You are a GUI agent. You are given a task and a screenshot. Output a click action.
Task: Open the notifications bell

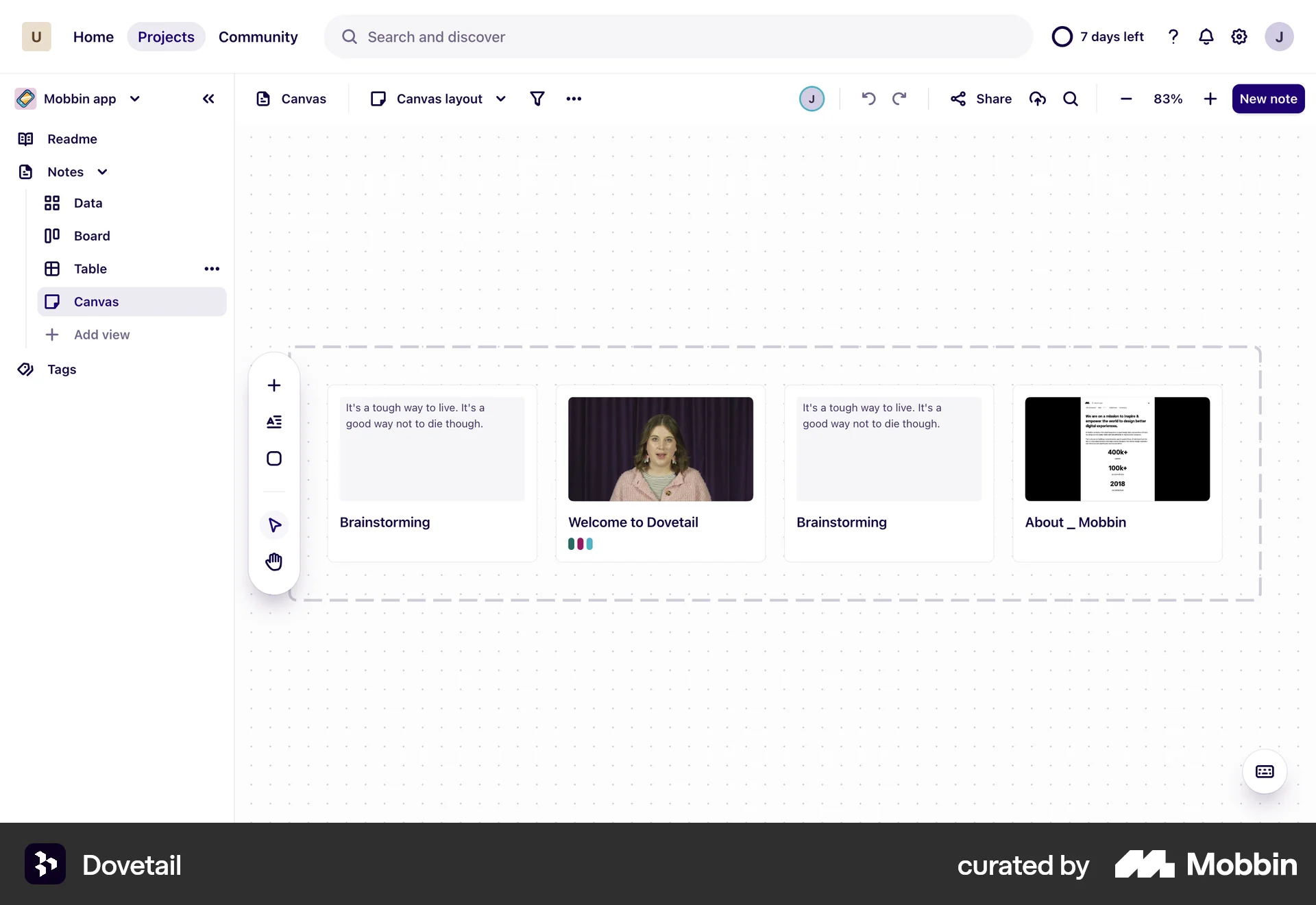tap(1206, 36)
